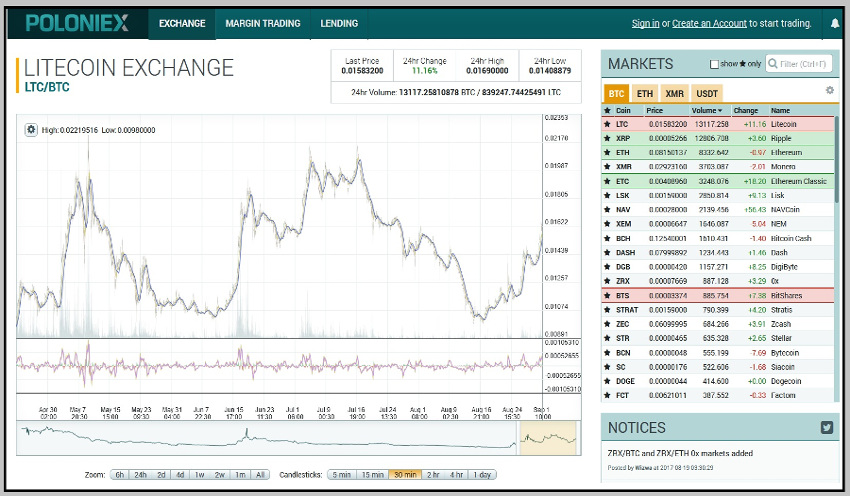The image size is (850, 496).
Task: Sort markets by Price column header
Action: (x=655, y=110)
